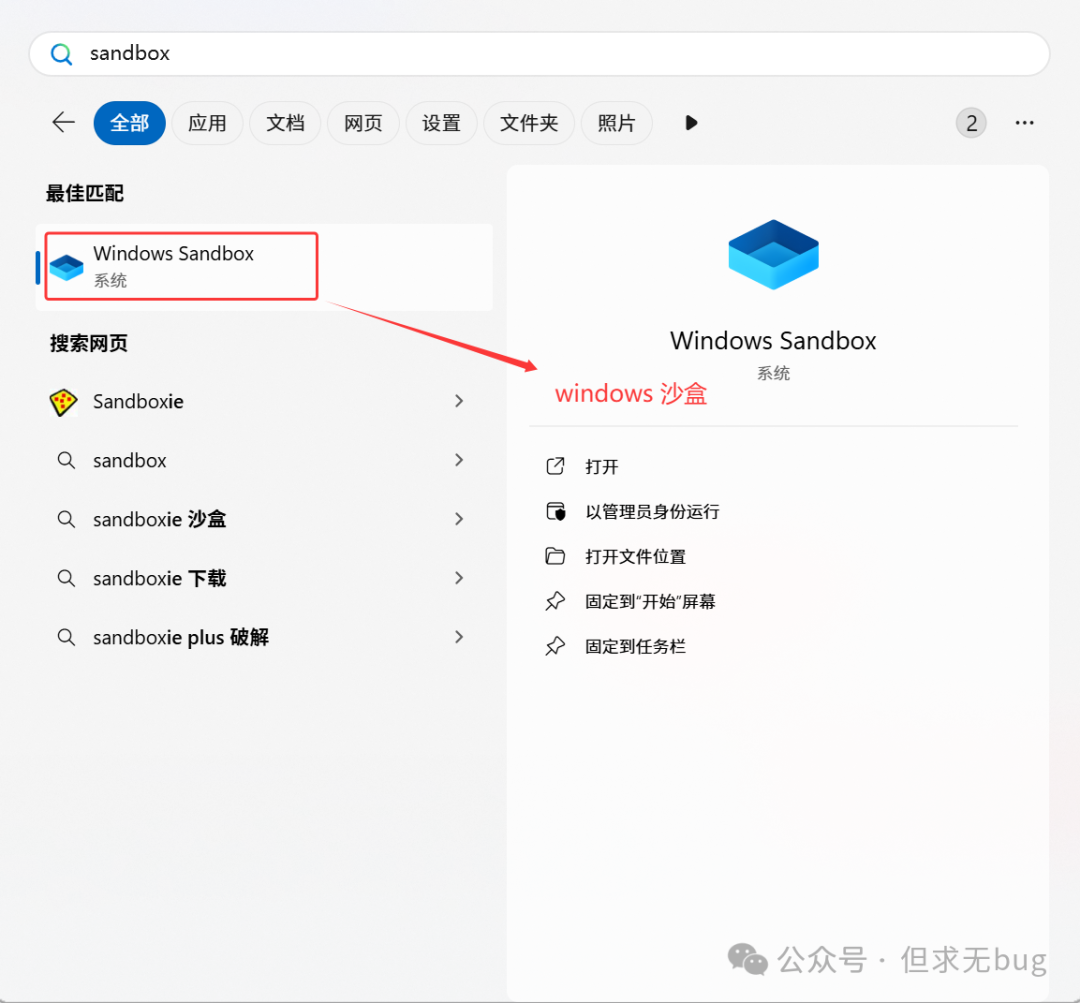Click the search box containing "sandbox"
Image resolution: width=1080 pixels, height=1003 pixels.
point(540,54)
